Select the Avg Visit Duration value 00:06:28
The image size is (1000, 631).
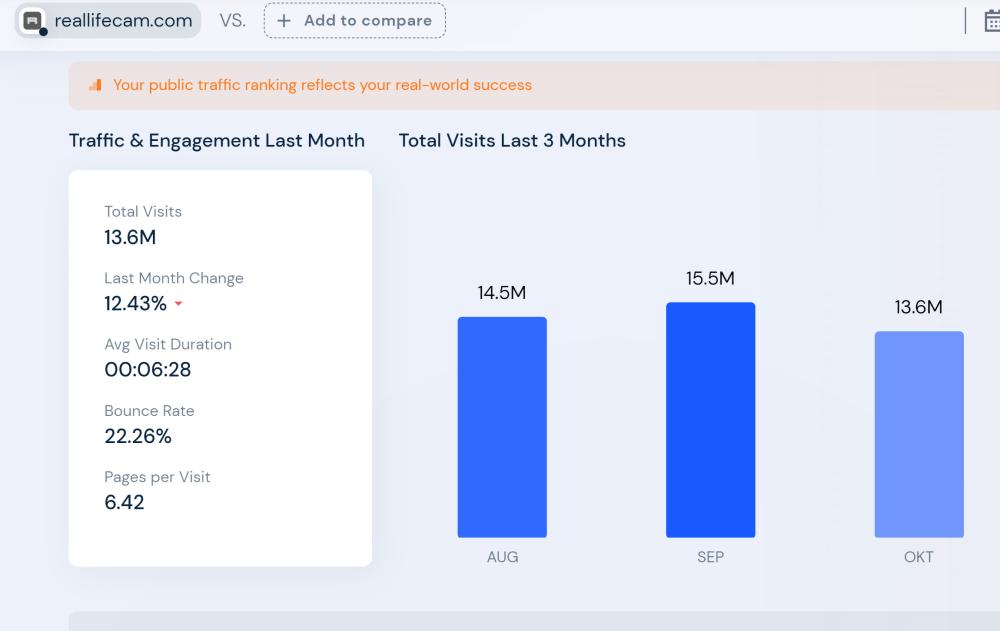pos(148,370)
